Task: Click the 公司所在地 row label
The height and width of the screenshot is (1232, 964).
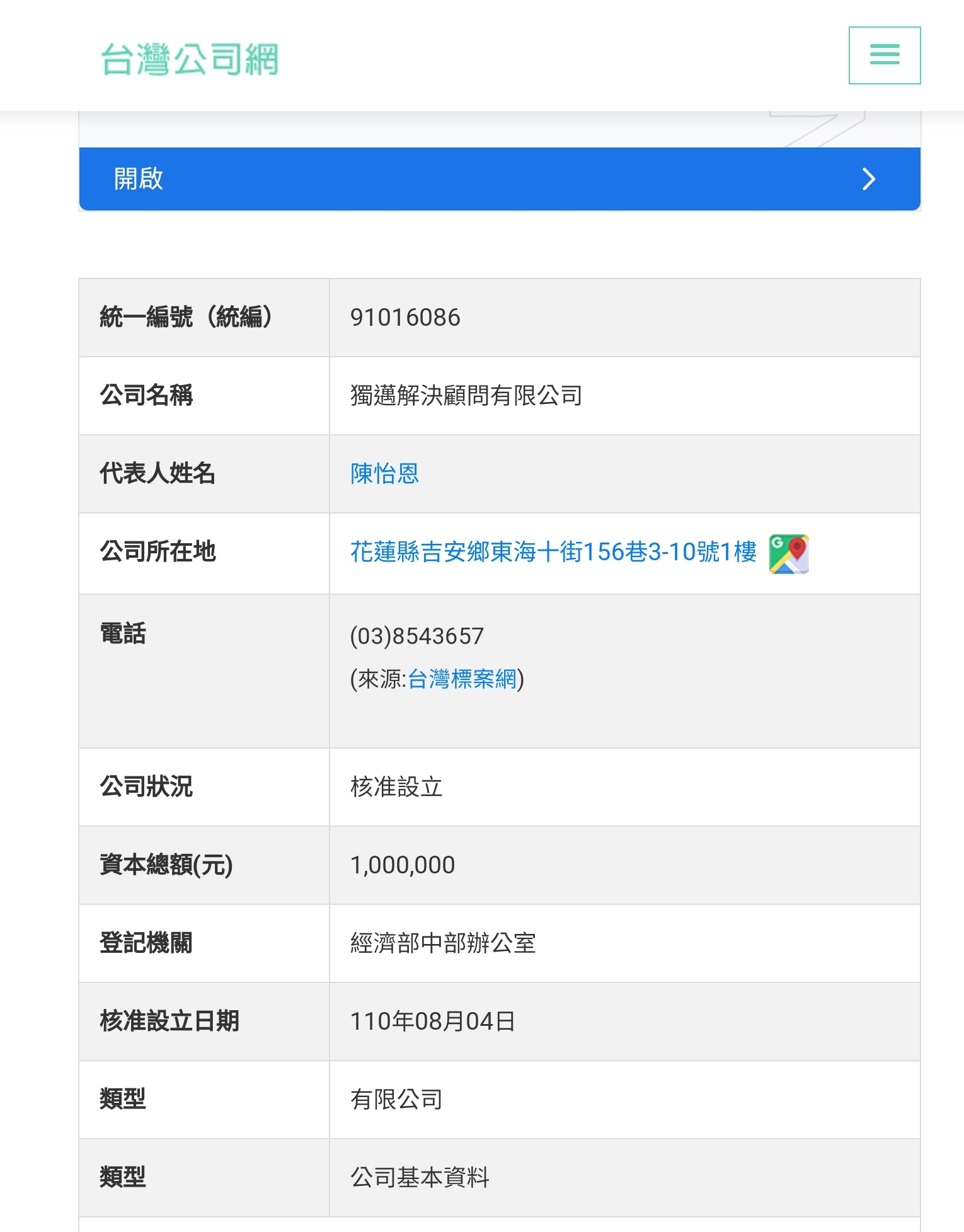Action: (158, 551)
